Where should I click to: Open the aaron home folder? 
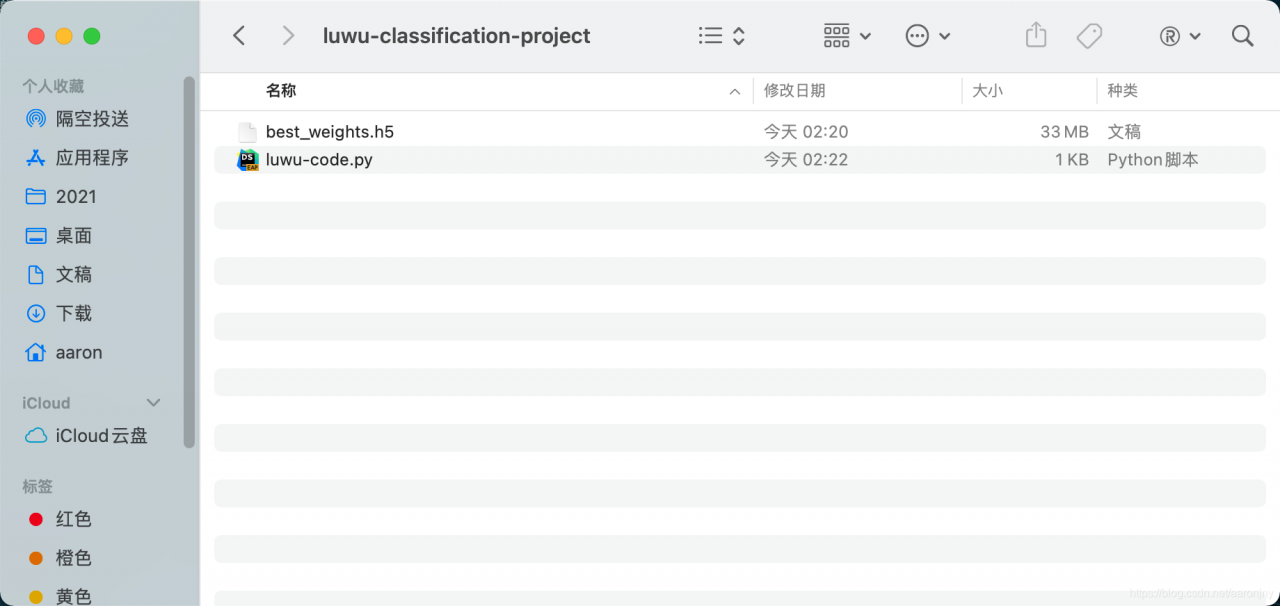pyautogui.click(x=78, y=353)
